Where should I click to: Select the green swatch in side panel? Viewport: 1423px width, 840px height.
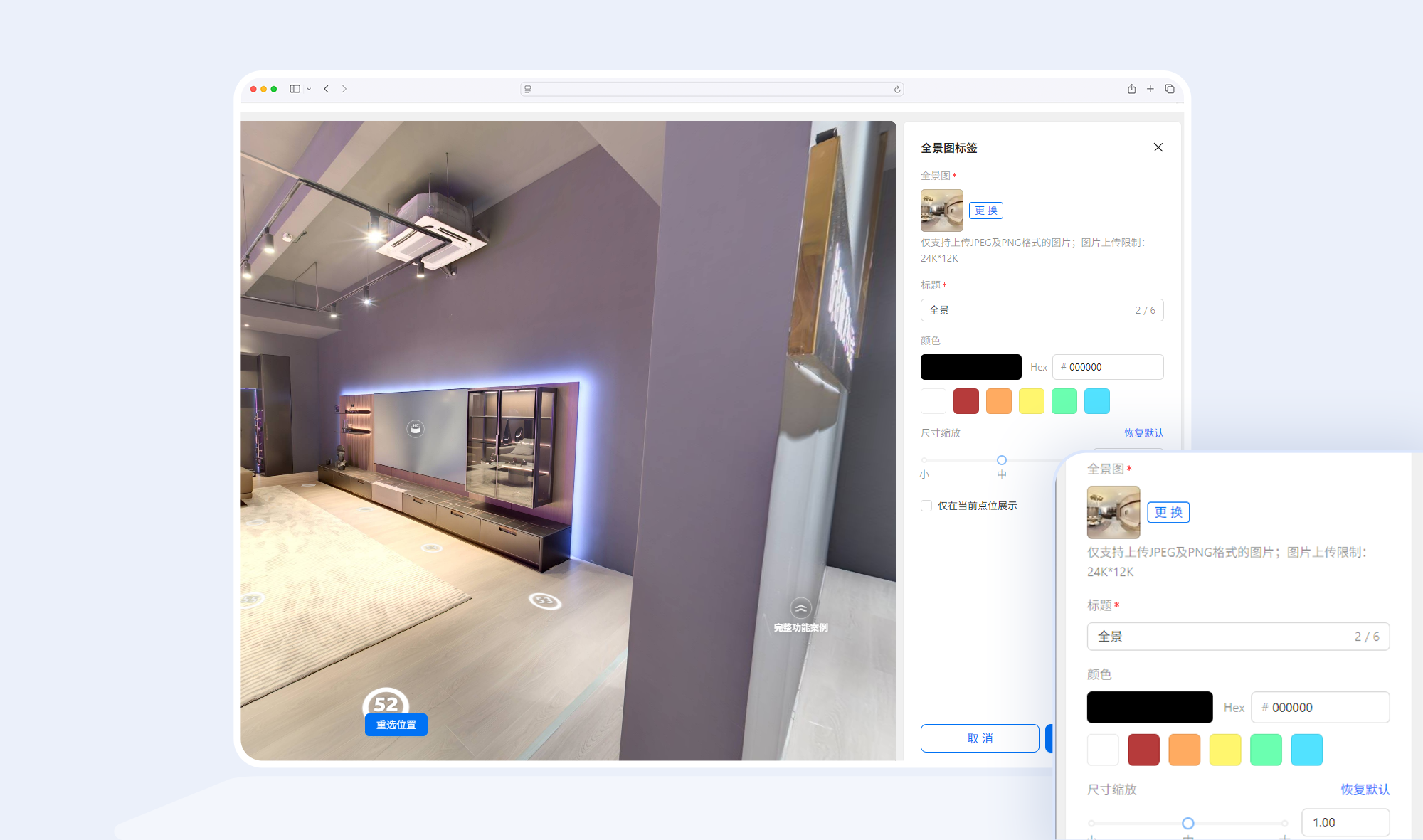tap(1064, 401)
